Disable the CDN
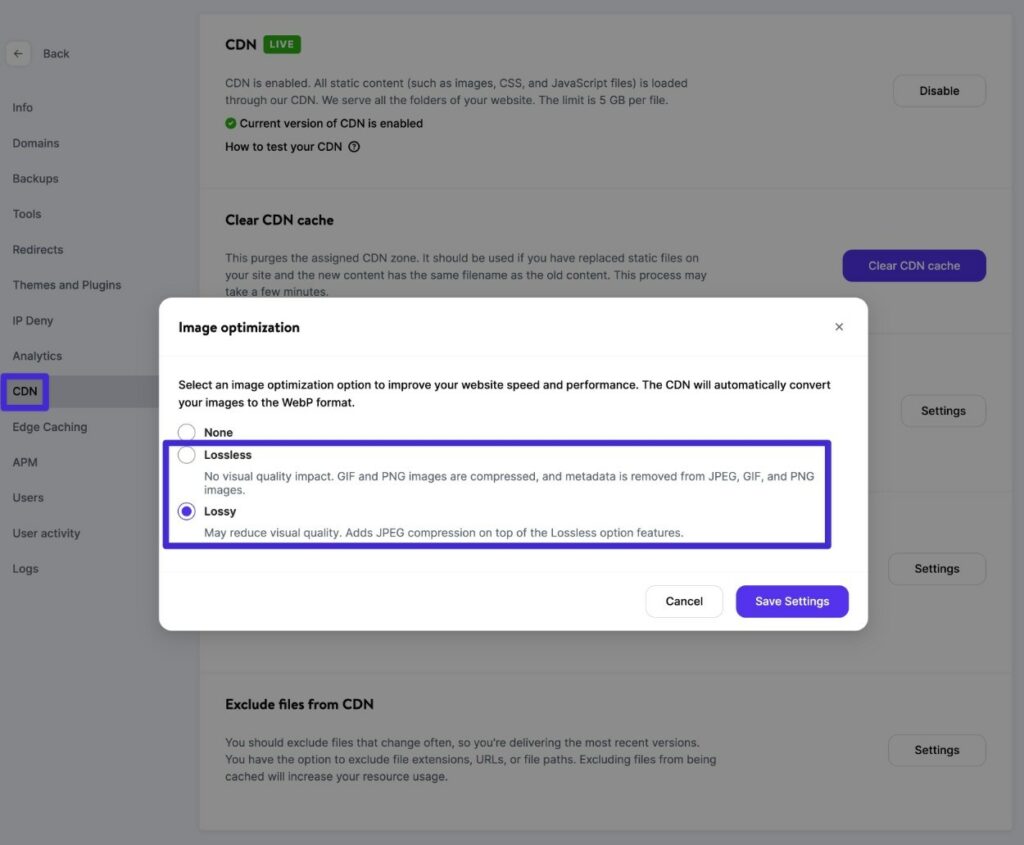 [939, 90]
